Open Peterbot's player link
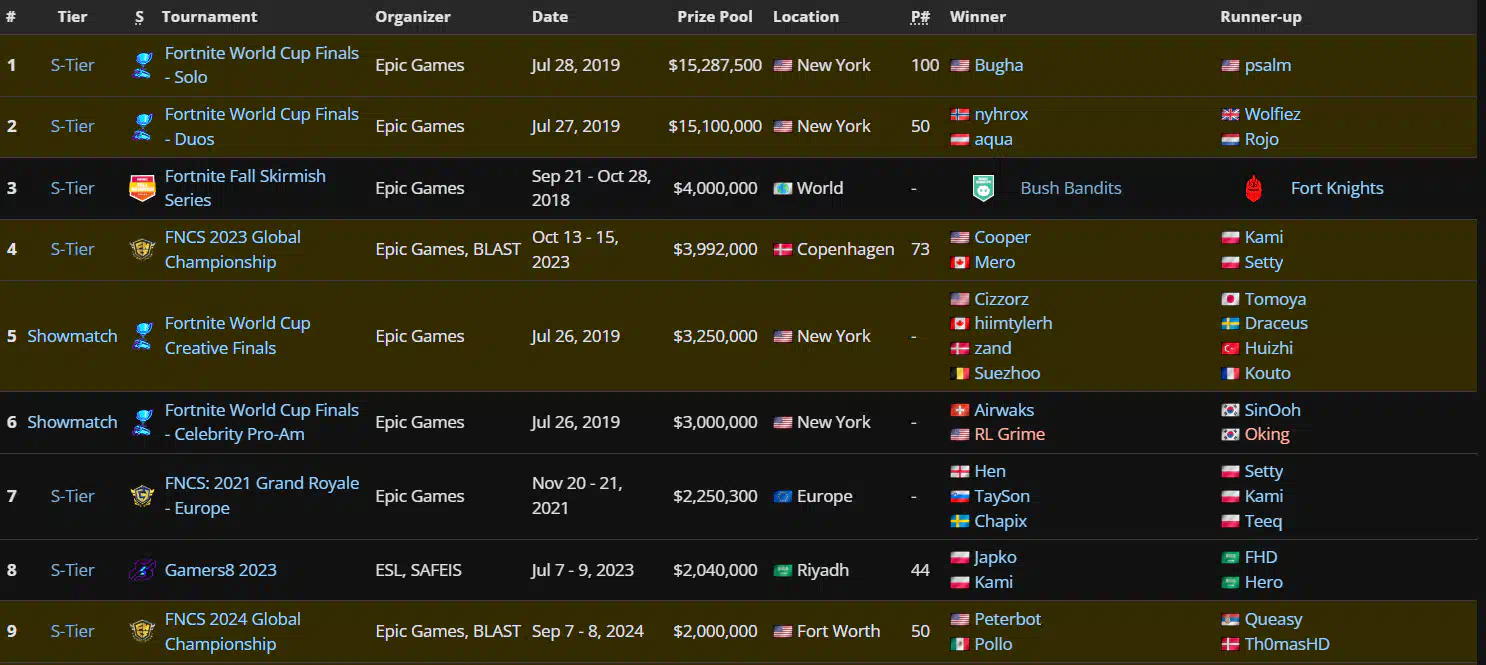This screenshot has width=1486, height=665. 1008,619
